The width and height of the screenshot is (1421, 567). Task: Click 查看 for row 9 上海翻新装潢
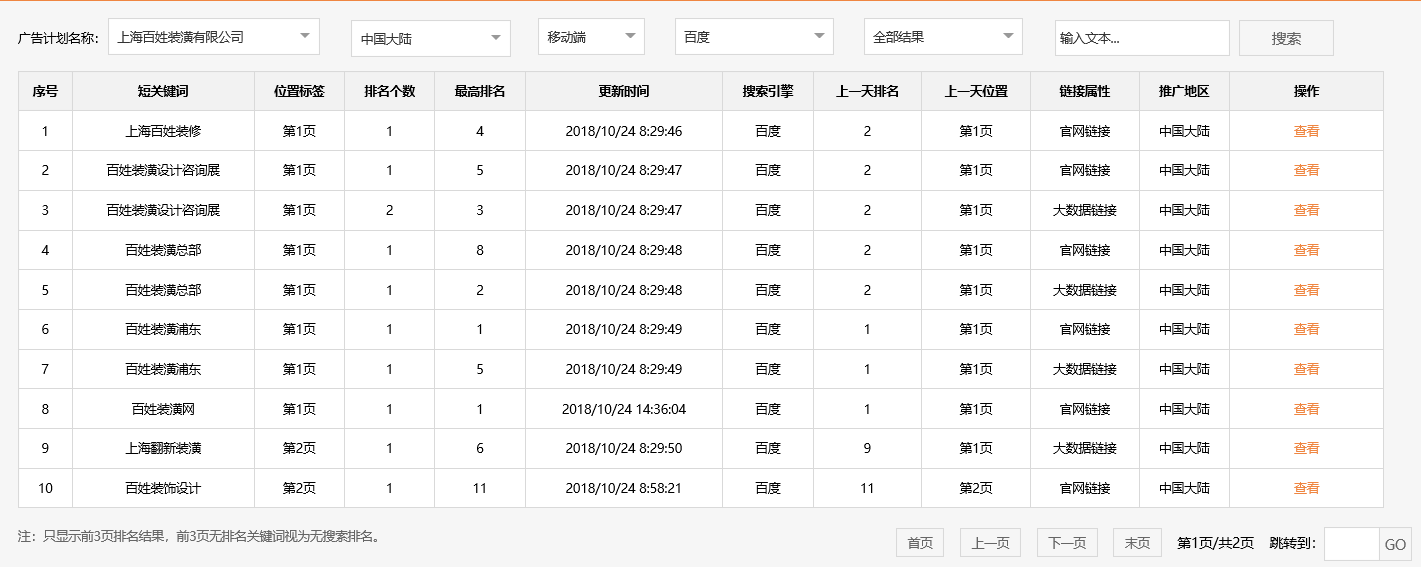pyautogui.click(x=1306, y=448)
